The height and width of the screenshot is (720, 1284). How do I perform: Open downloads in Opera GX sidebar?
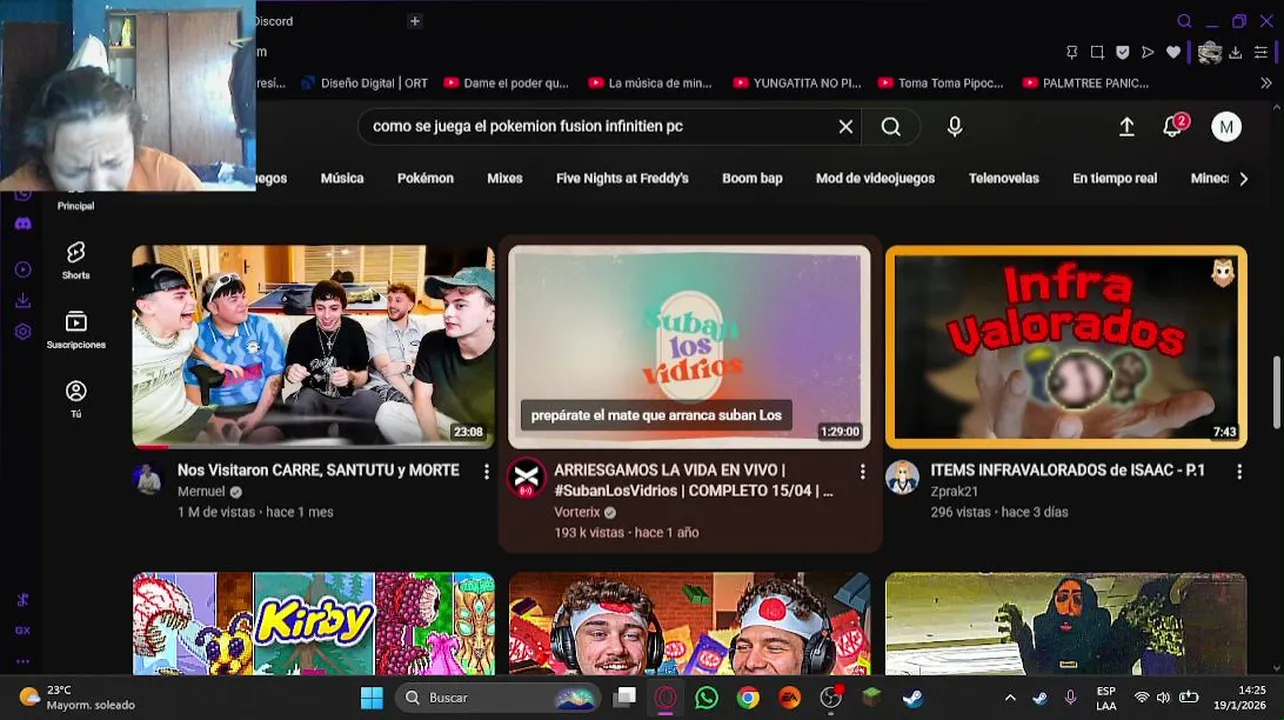pos(23,301)
